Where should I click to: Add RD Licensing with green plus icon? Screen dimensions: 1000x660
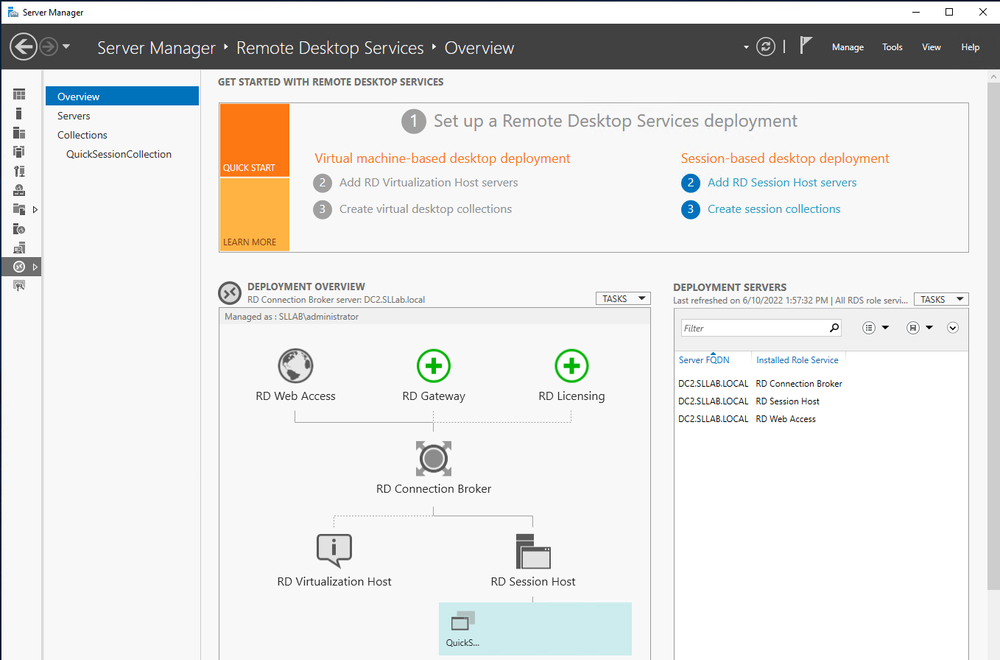tap(571, 366)
